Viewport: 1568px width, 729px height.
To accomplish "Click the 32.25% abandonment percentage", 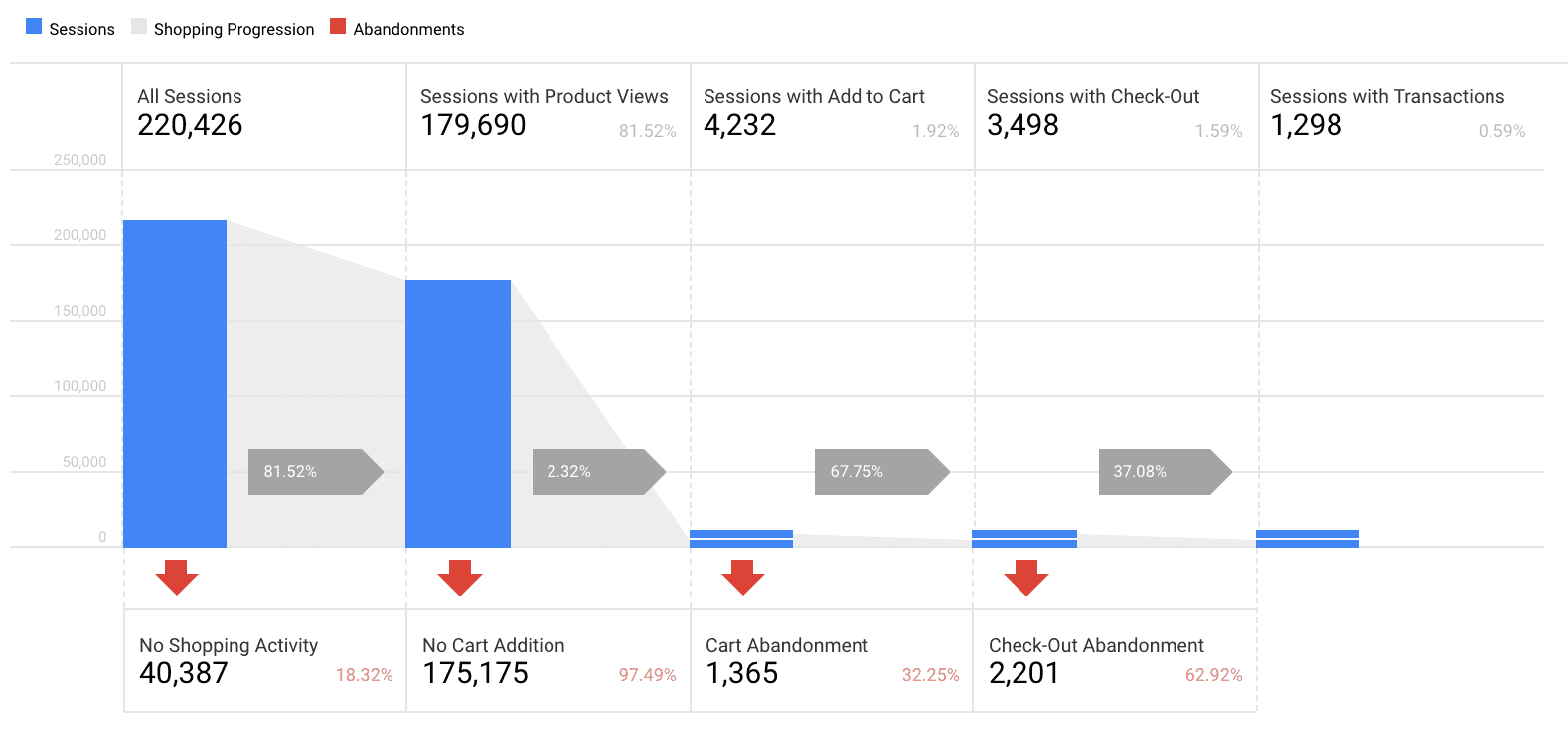I will click(931, 675).
